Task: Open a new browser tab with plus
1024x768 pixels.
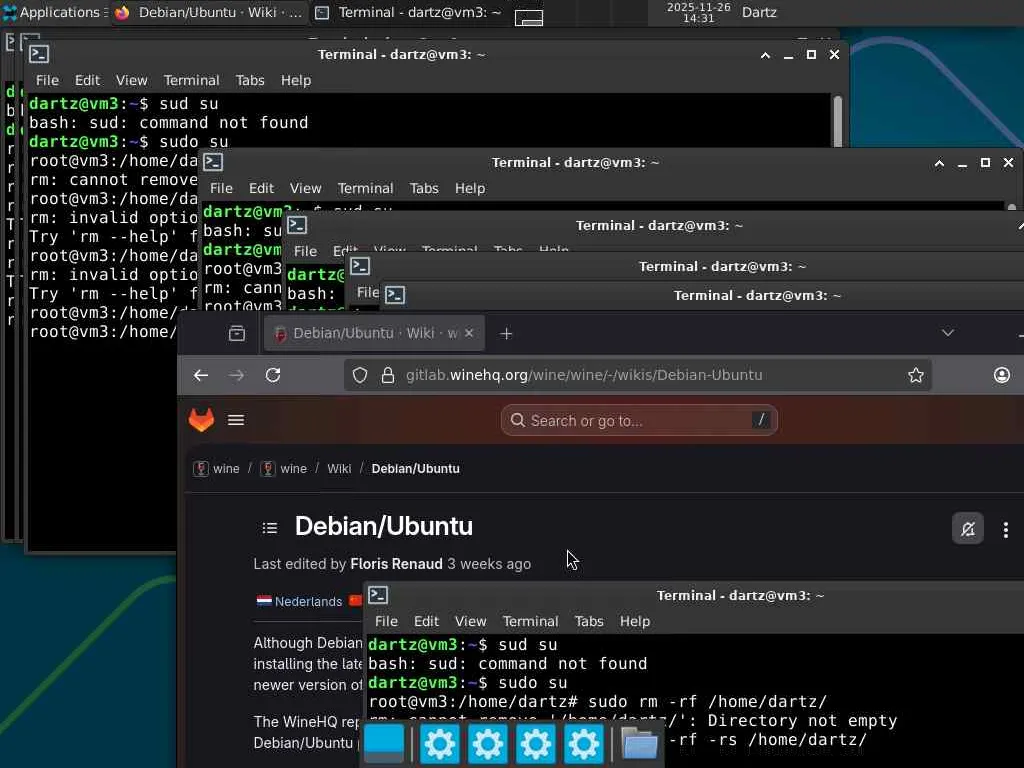Action: coord(506,334)
